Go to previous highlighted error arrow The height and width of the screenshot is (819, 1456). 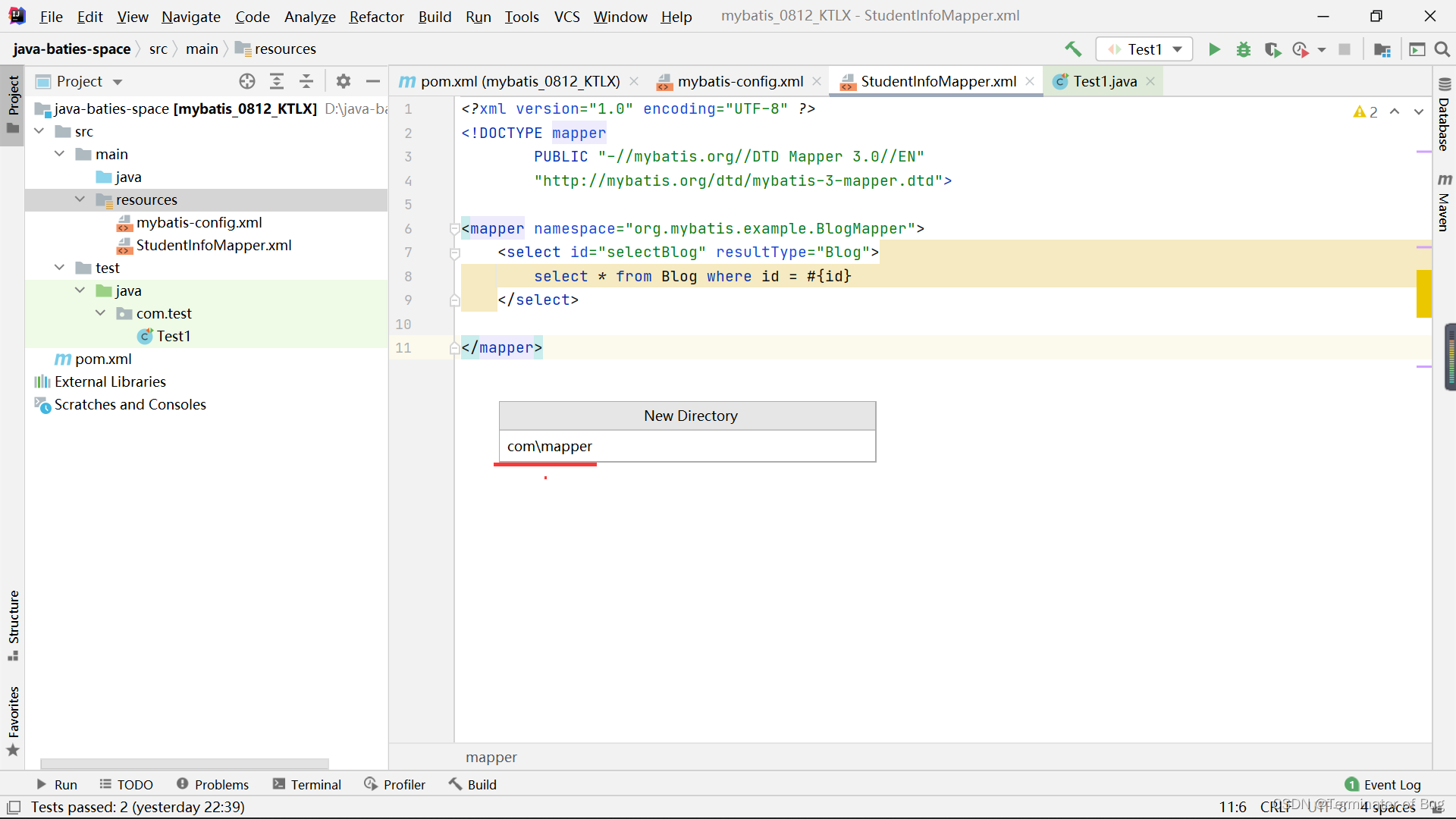coord(1395,111)
